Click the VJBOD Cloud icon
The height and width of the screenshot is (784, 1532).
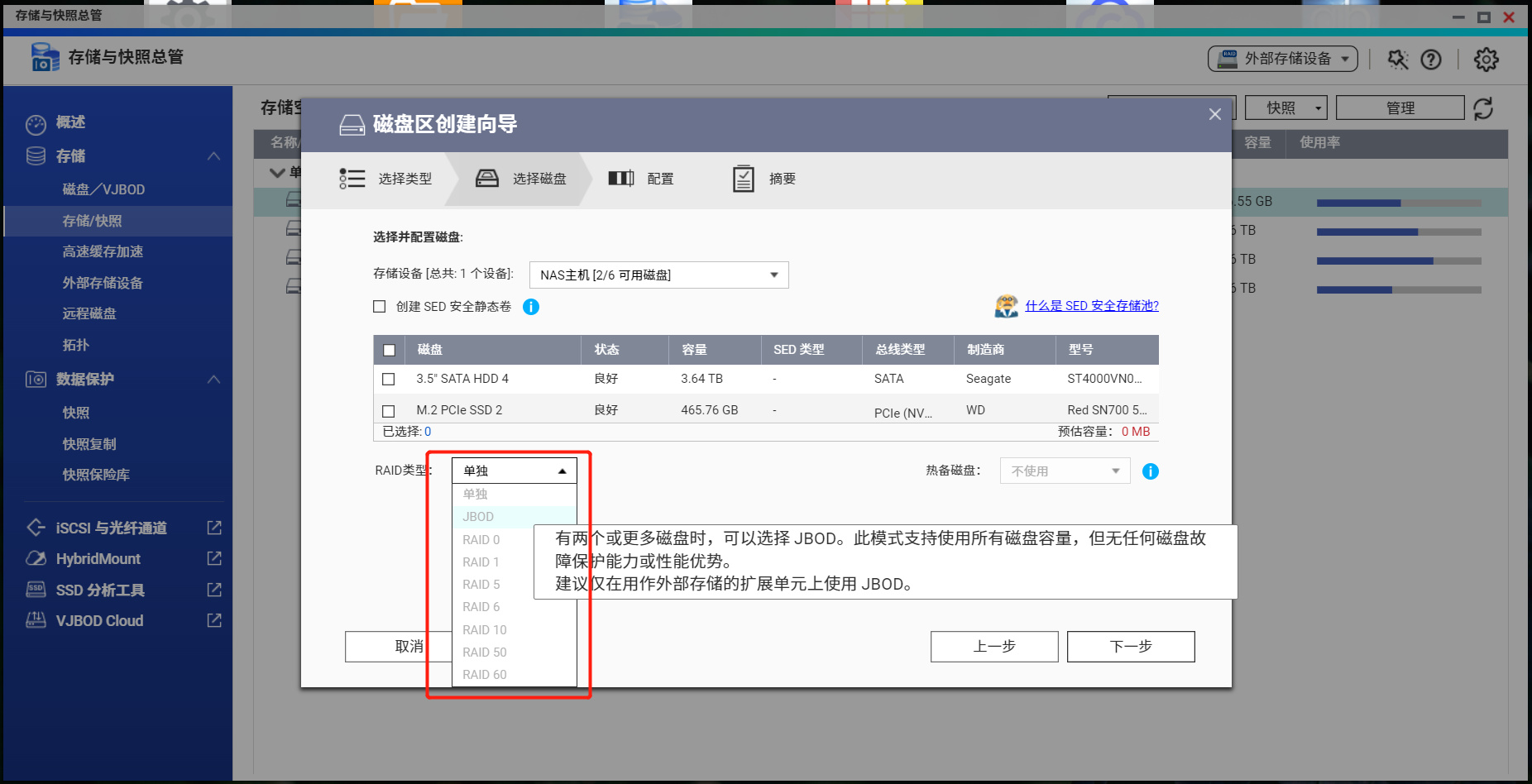click(x=36, y=620)
